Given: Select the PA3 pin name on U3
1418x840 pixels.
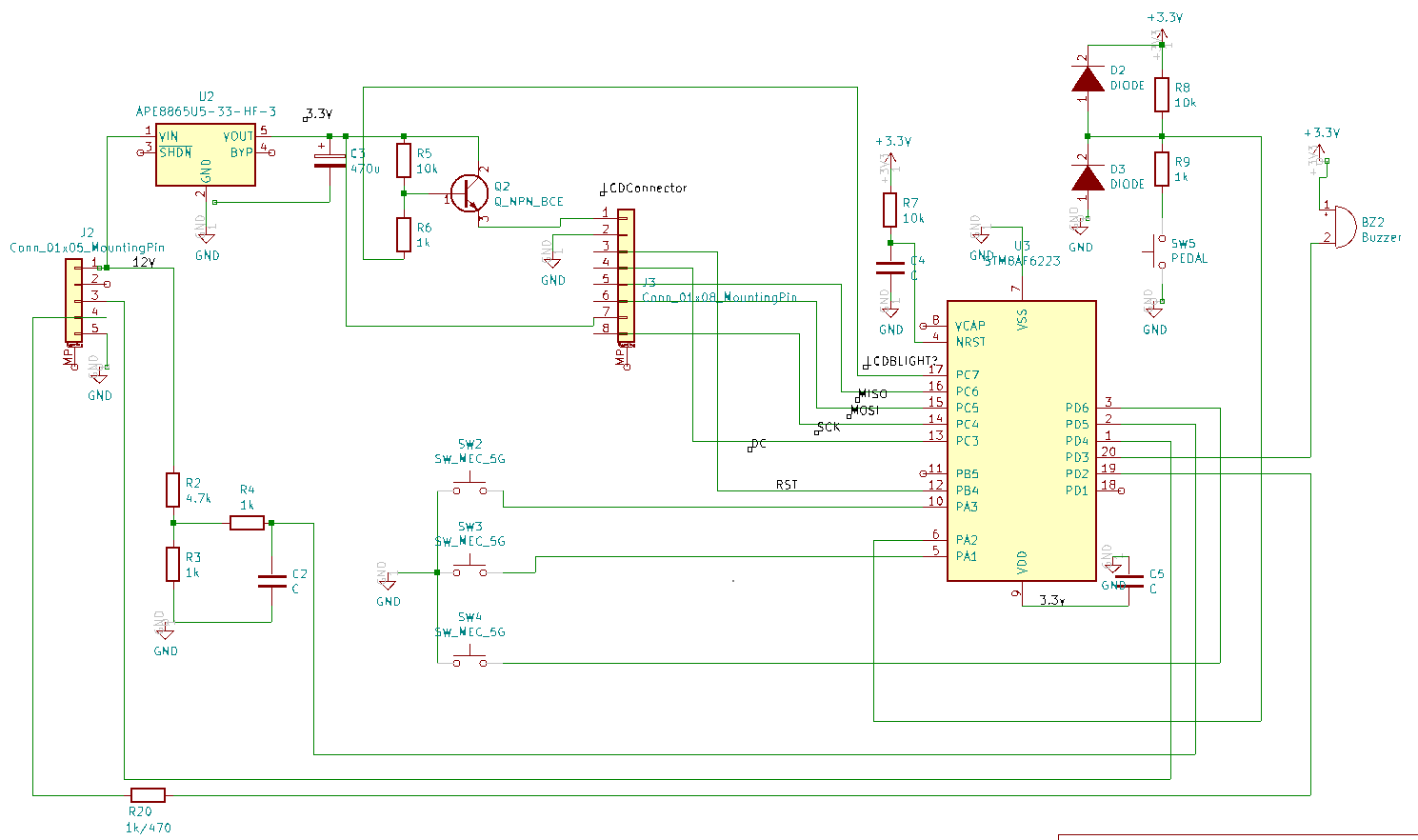Looking at the screenshot, I should [968, 507].
